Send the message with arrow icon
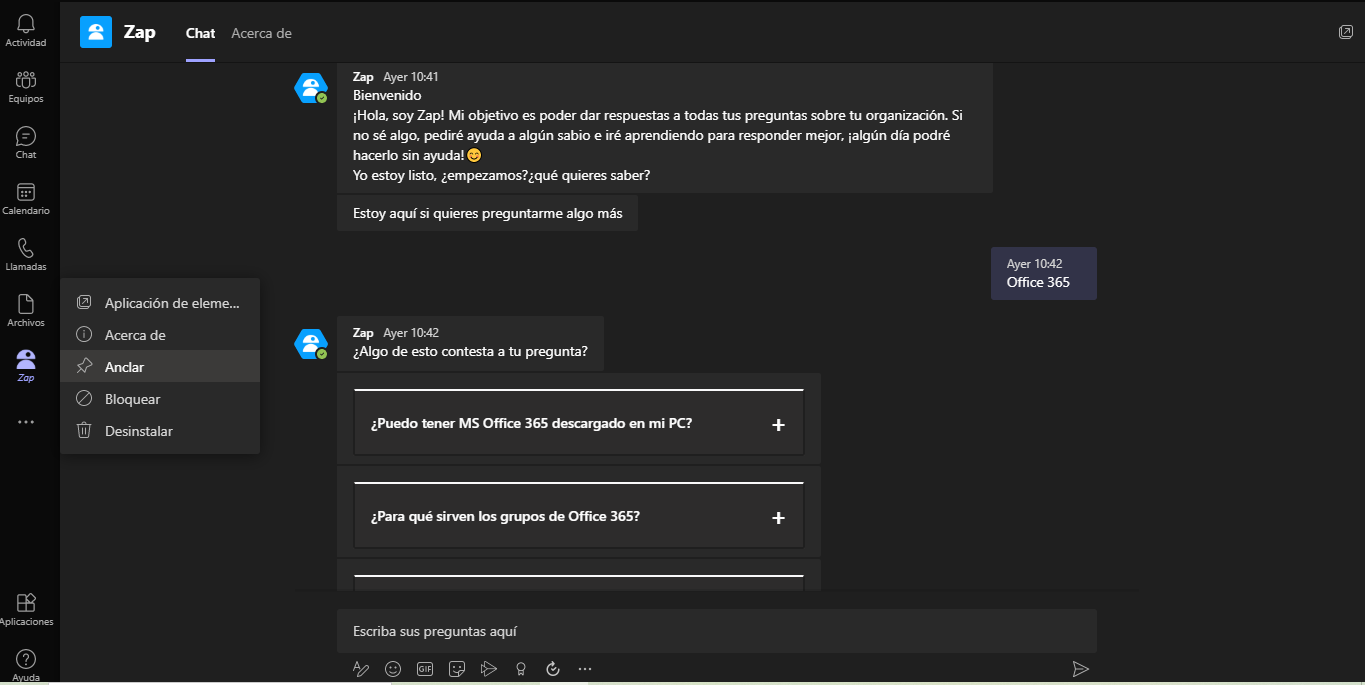This screenshot has height=685, width=1365. tap(1080, 668)
